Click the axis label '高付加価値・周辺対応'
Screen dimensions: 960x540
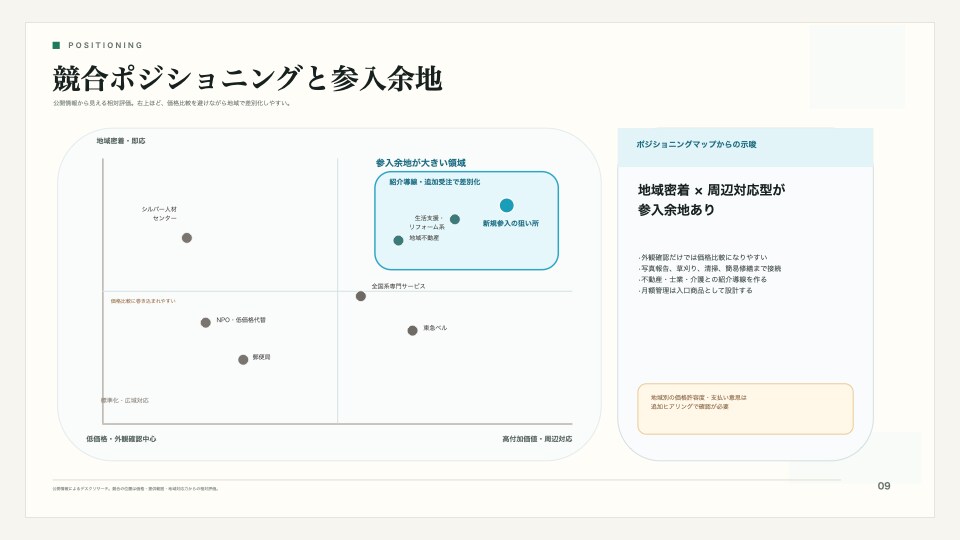tap(537, 439)
